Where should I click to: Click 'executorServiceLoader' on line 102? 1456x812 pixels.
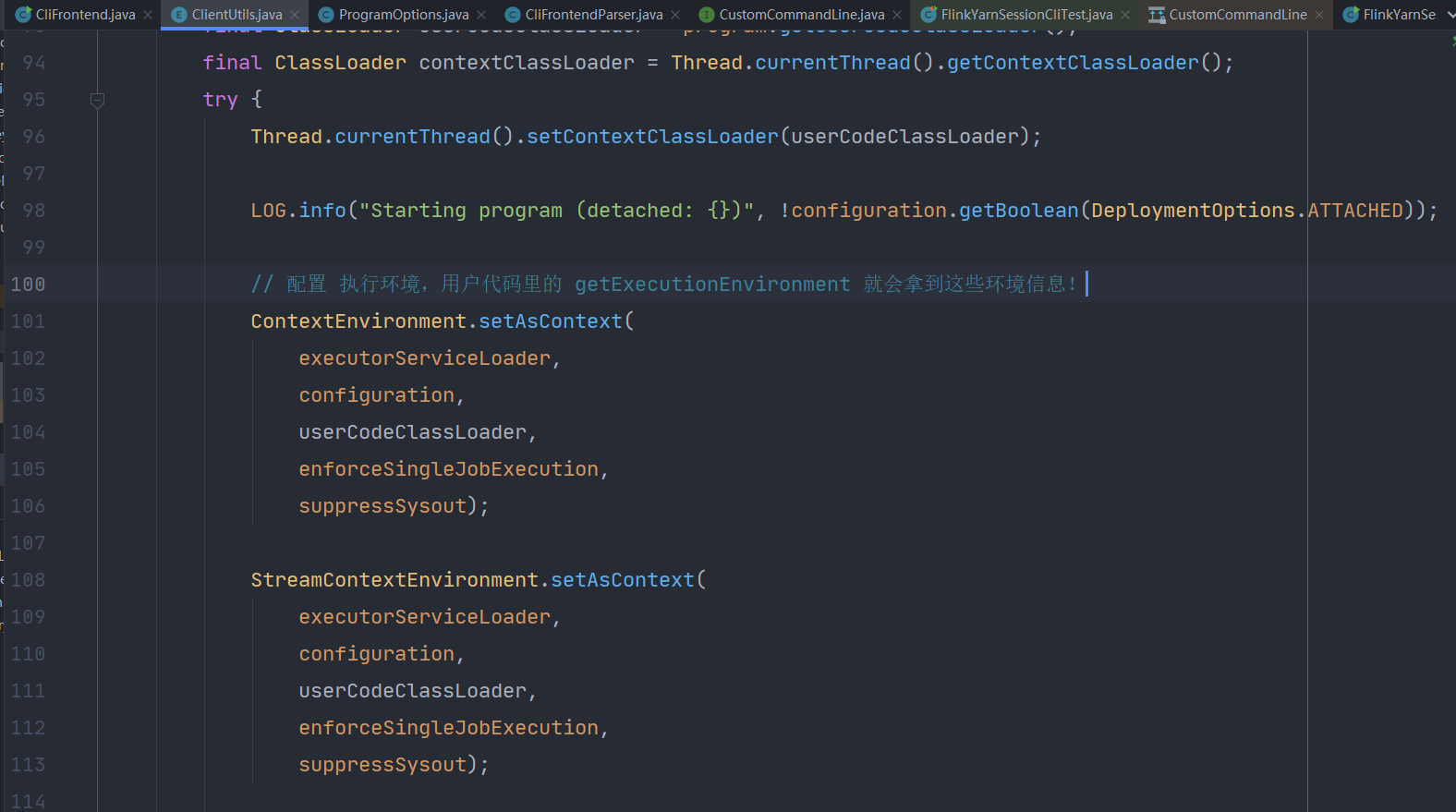(x=425, y=358)
